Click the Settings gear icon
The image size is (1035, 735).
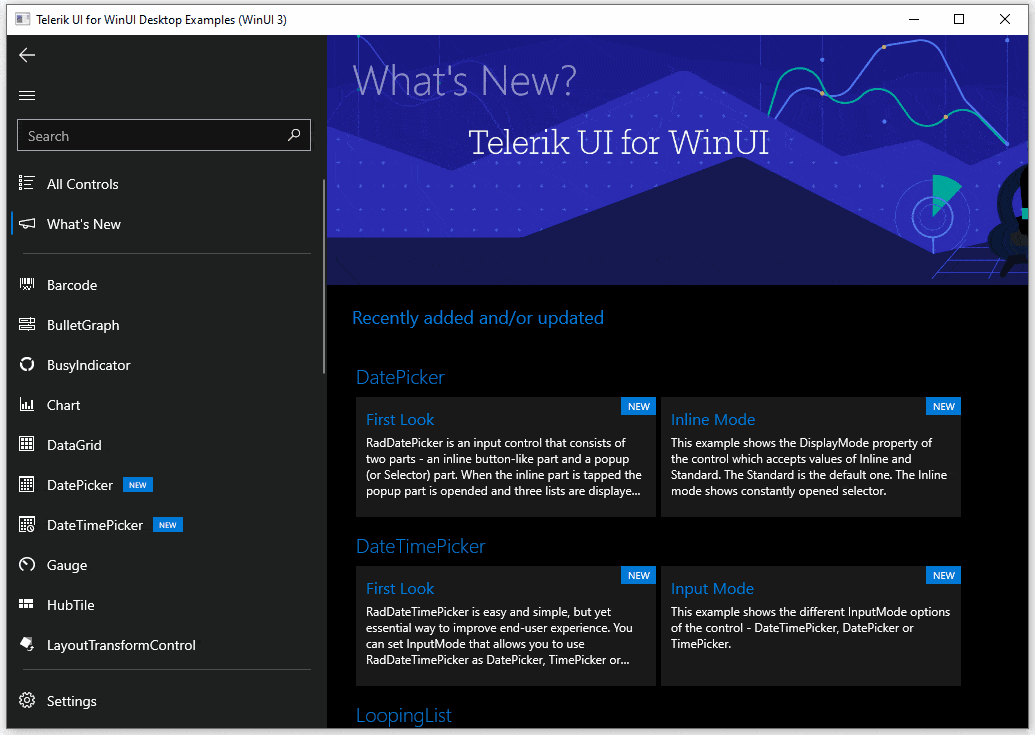point(26,700)
